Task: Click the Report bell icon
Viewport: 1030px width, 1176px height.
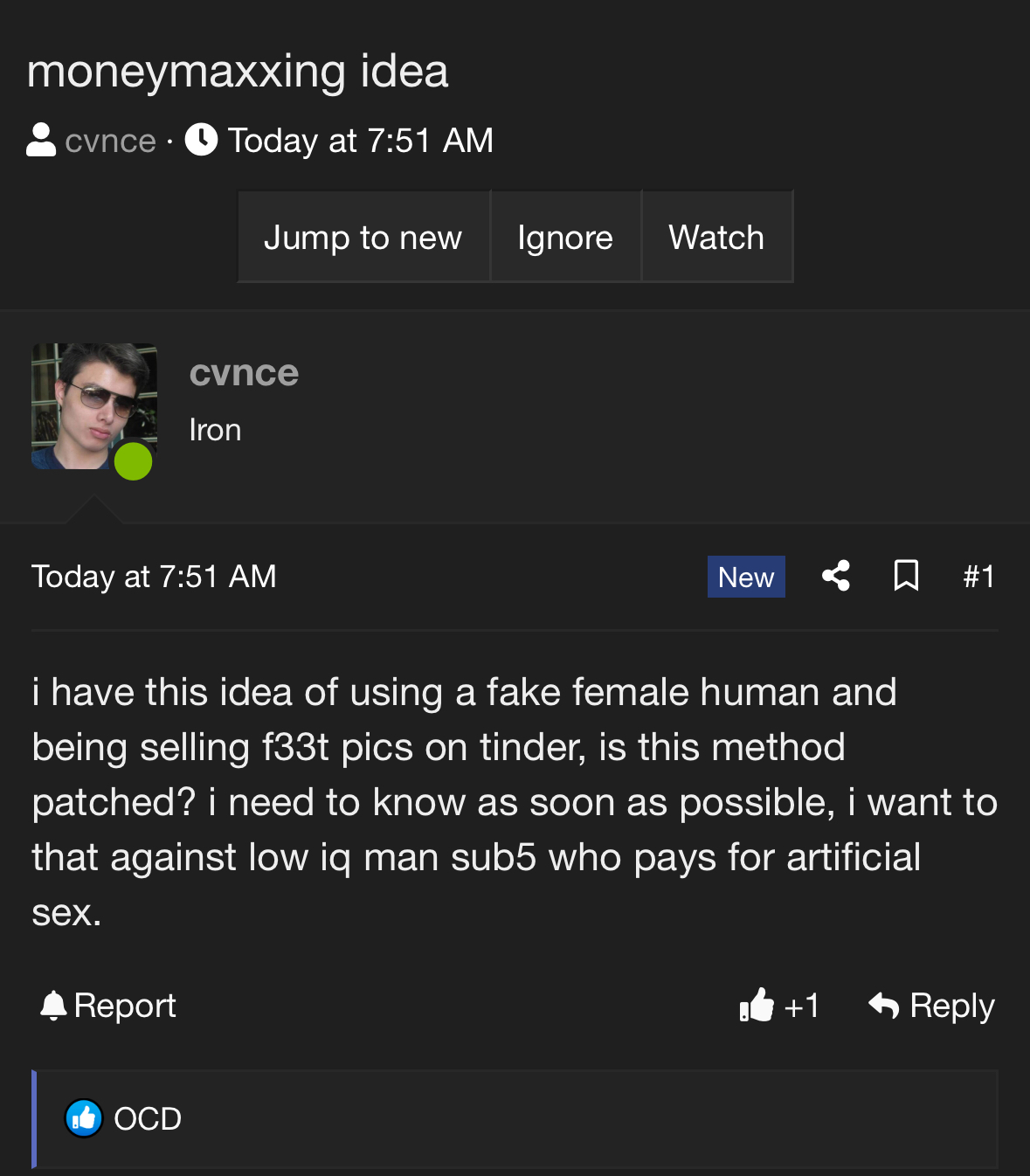Action: tap(53, 1006)
